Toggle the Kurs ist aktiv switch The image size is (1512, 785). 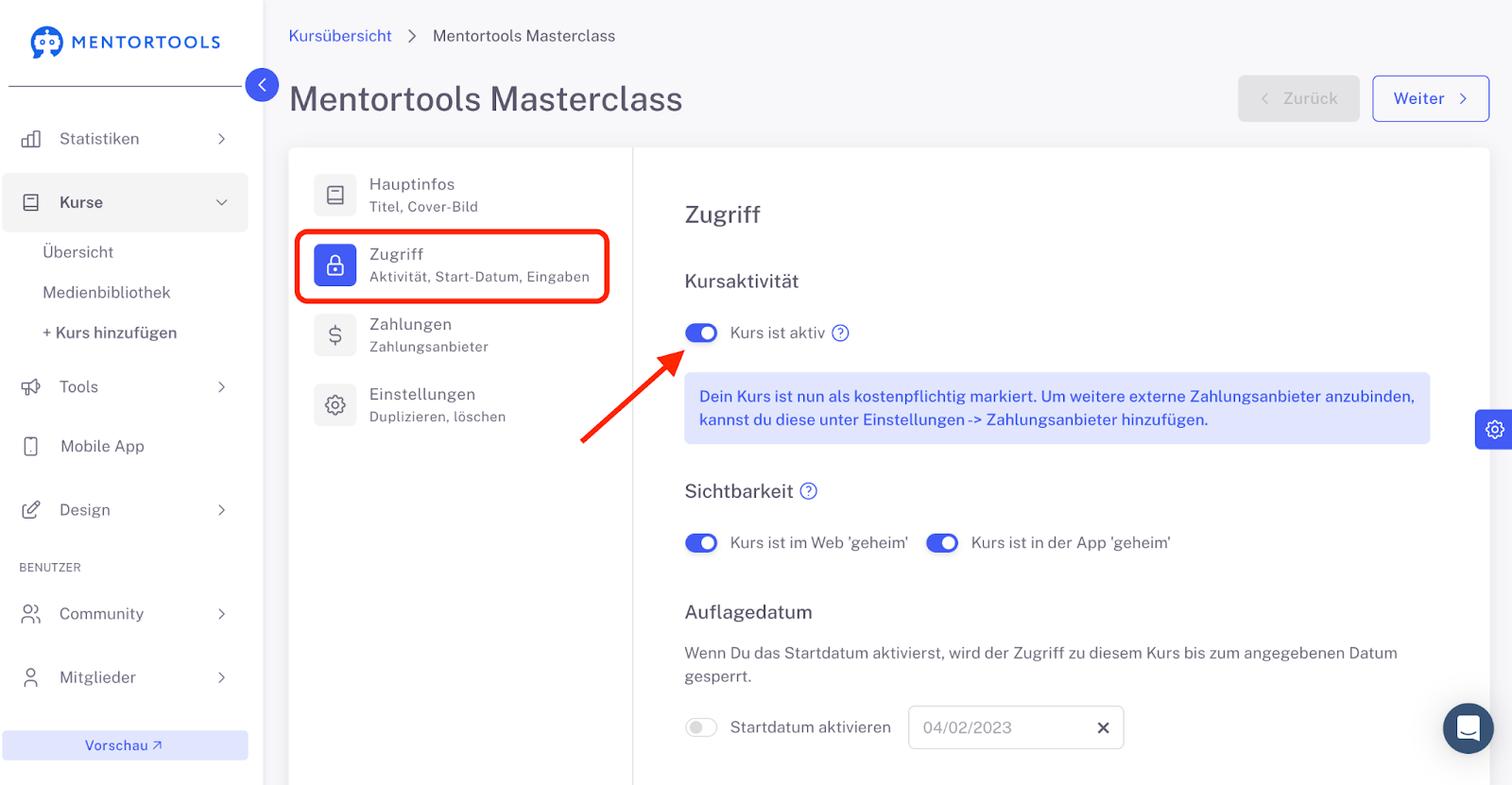[701, 333]
